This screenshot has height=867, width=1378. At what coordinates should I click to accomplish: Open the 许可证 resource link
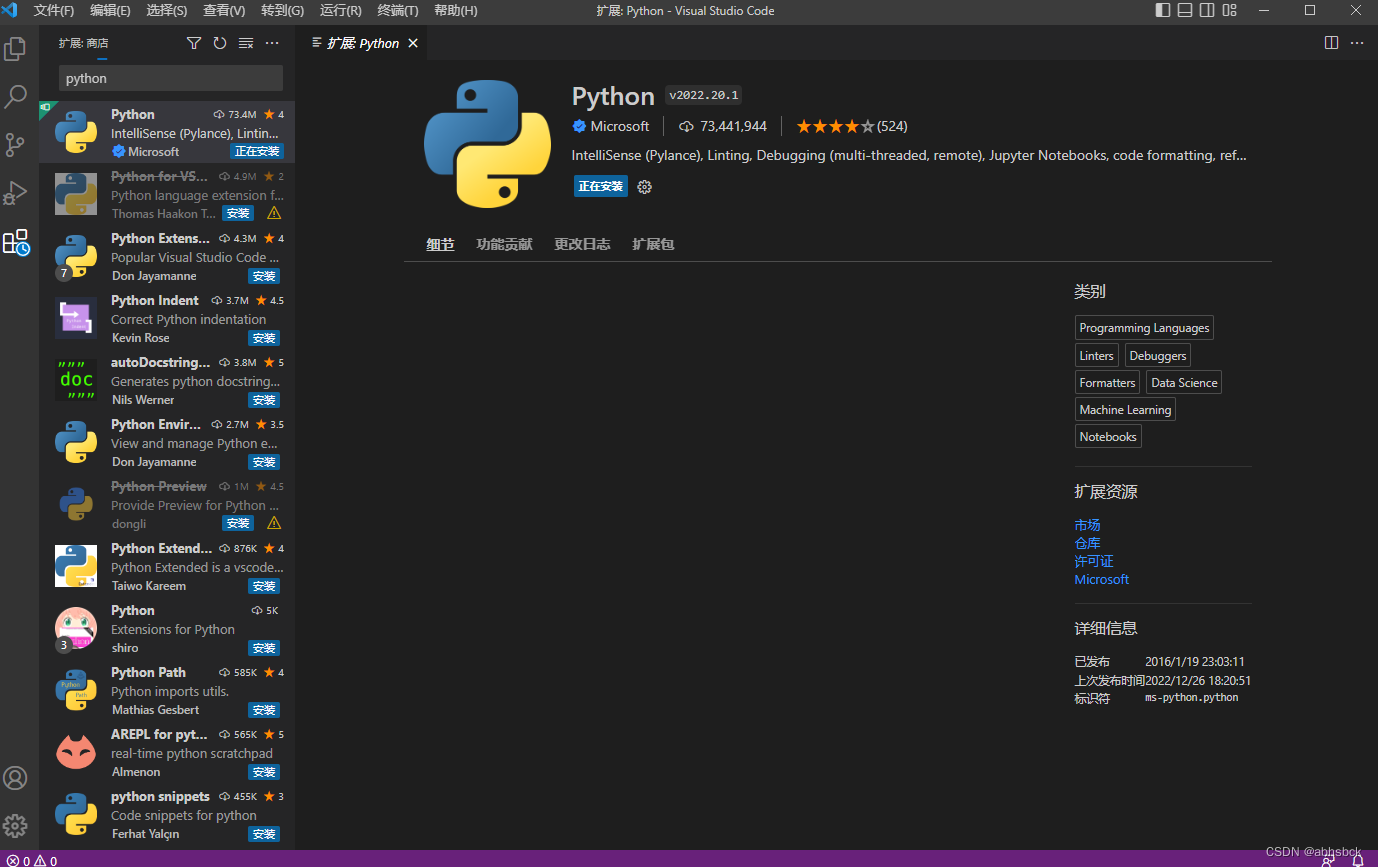coord(1094,561)
